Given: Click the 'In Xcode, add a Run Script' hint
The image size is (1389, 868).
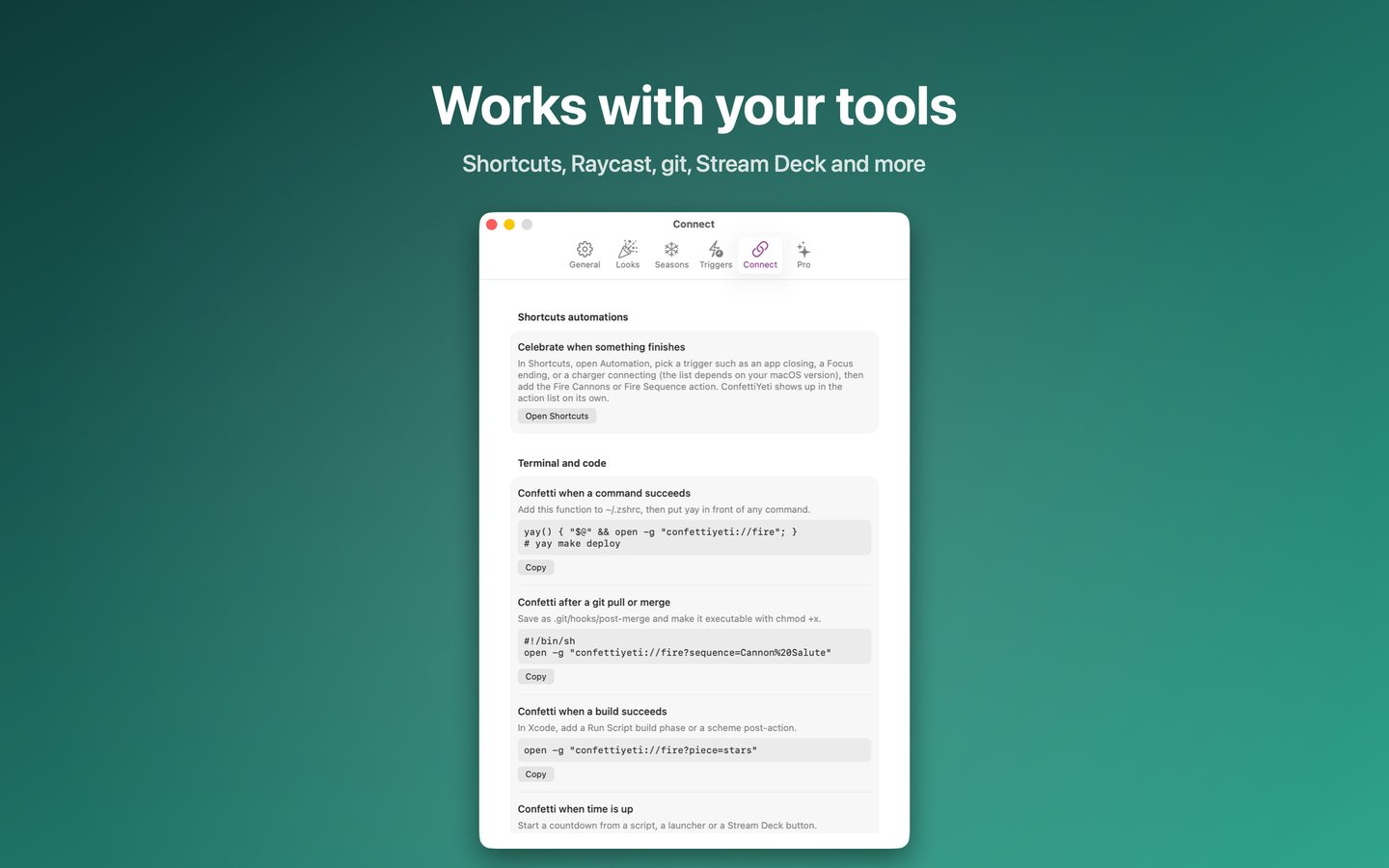Looking at the screenshot, I should click(657, 727).
